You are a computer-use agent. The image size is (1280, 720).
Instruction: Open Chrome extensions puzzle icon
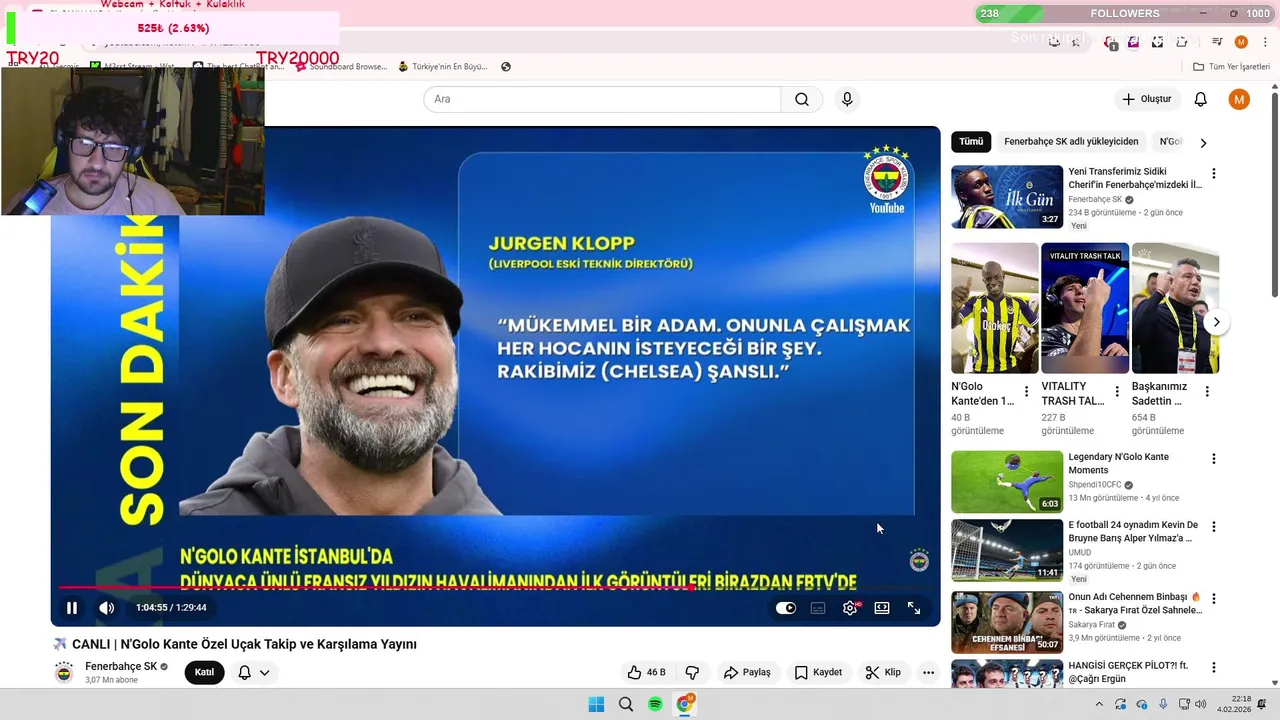point(1182,42)
